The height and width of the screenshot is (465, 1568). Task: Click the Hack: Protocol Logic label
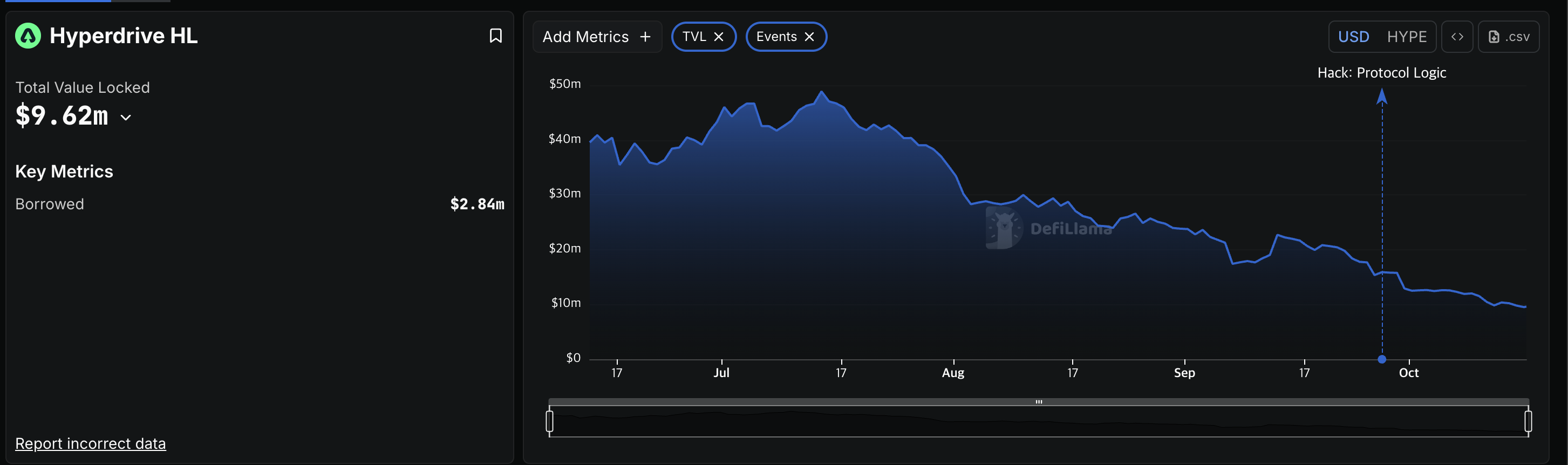(1382, 72)
